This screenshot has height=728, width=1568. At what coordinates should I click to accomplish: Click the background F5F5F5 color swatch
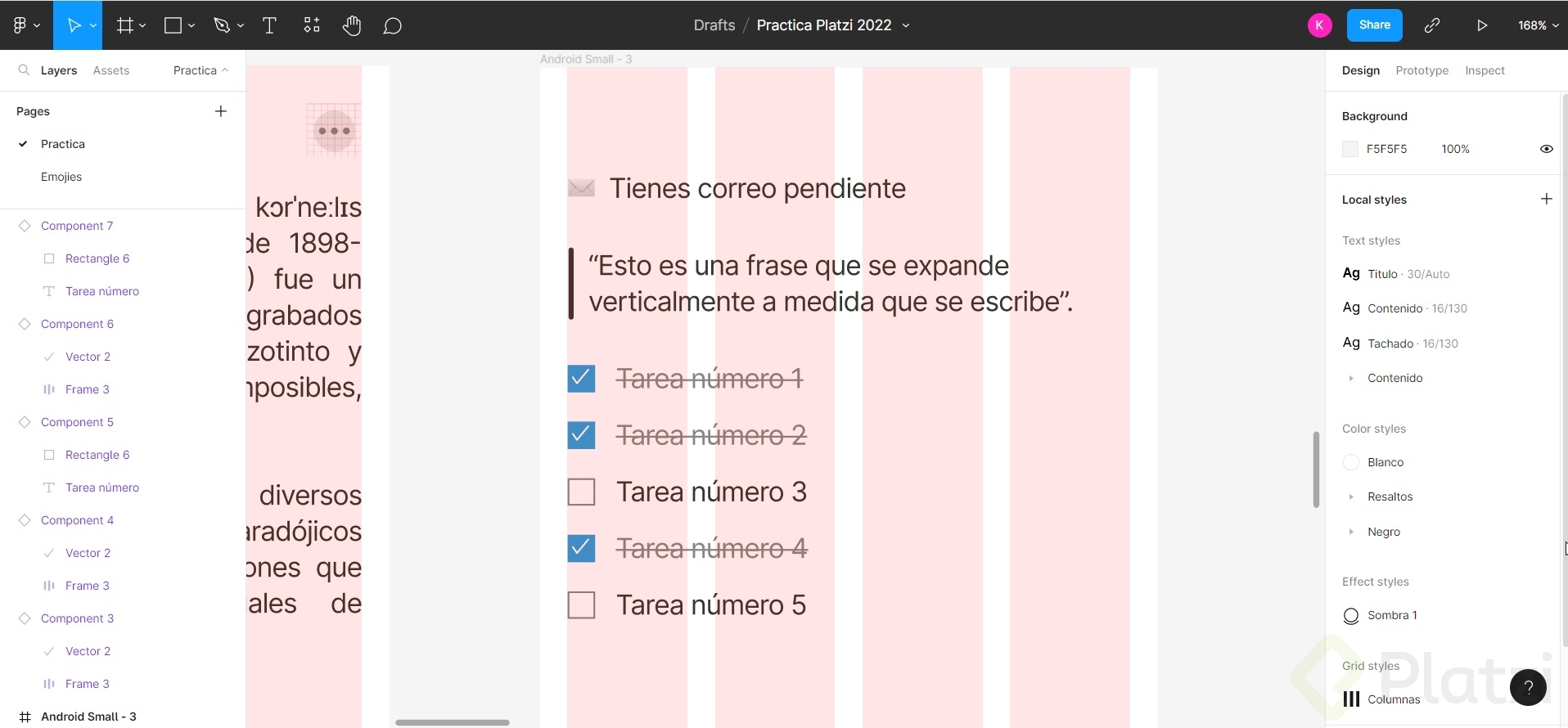[x=1350, y=149]
